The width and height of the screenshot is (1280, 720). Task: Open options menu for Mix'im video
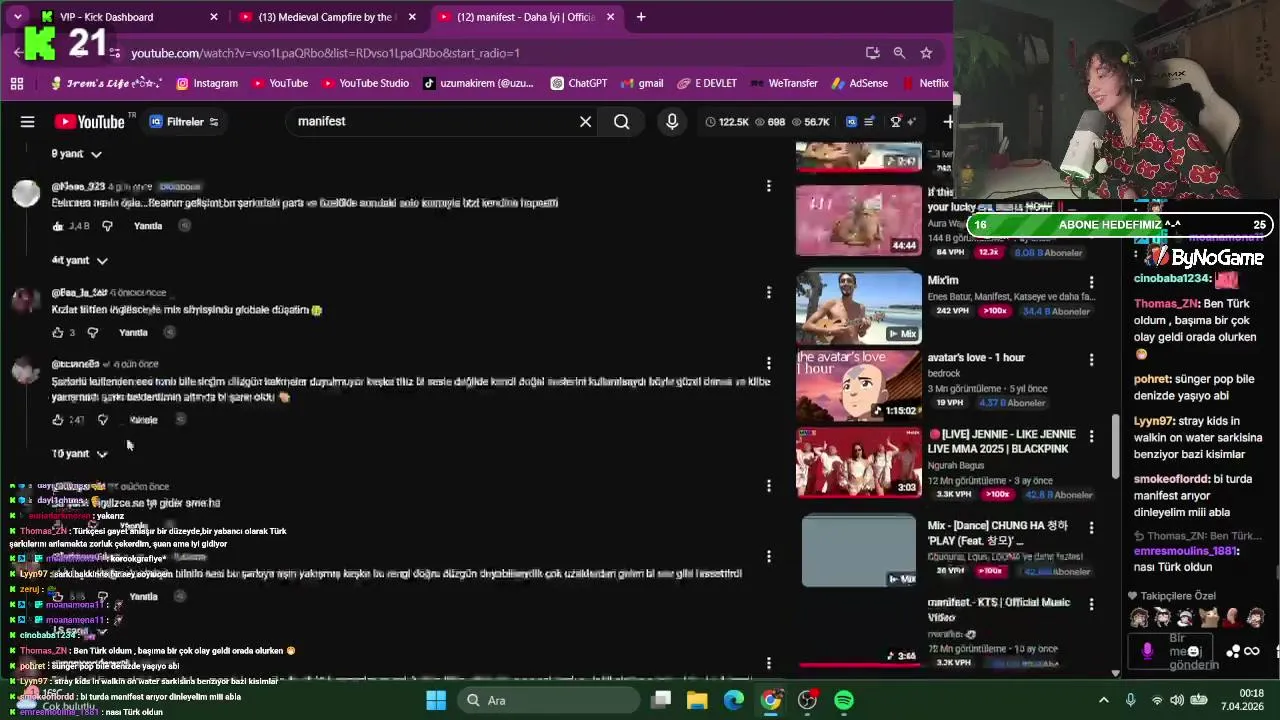tap(1091, 282)
